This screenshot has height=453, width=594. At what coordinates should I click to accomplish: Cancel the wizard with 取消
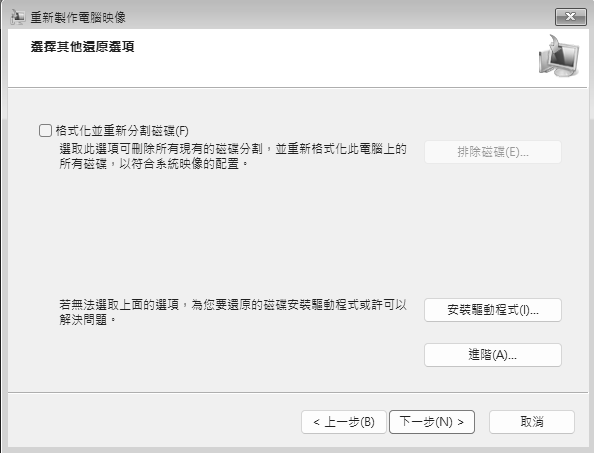532,422
